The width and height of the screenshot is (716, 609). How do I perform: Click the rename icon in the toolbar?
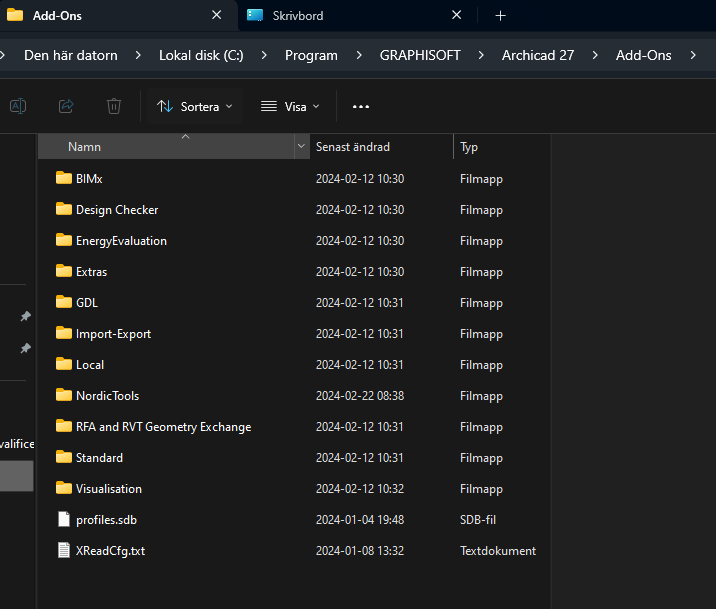[x=18, y=106]
